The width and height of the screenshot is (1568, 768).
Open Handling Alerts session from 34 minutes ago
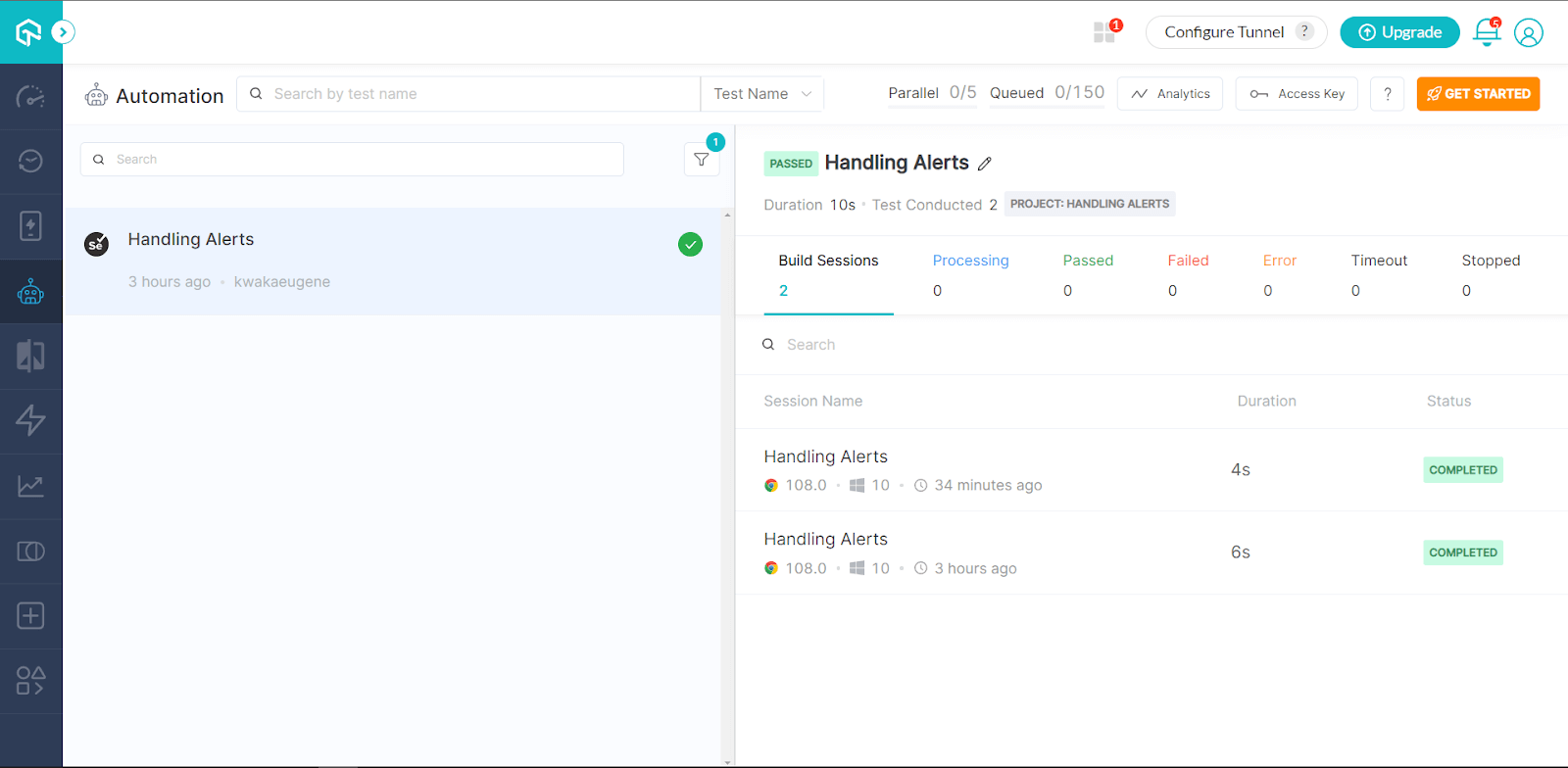[x=1151, y=470]
